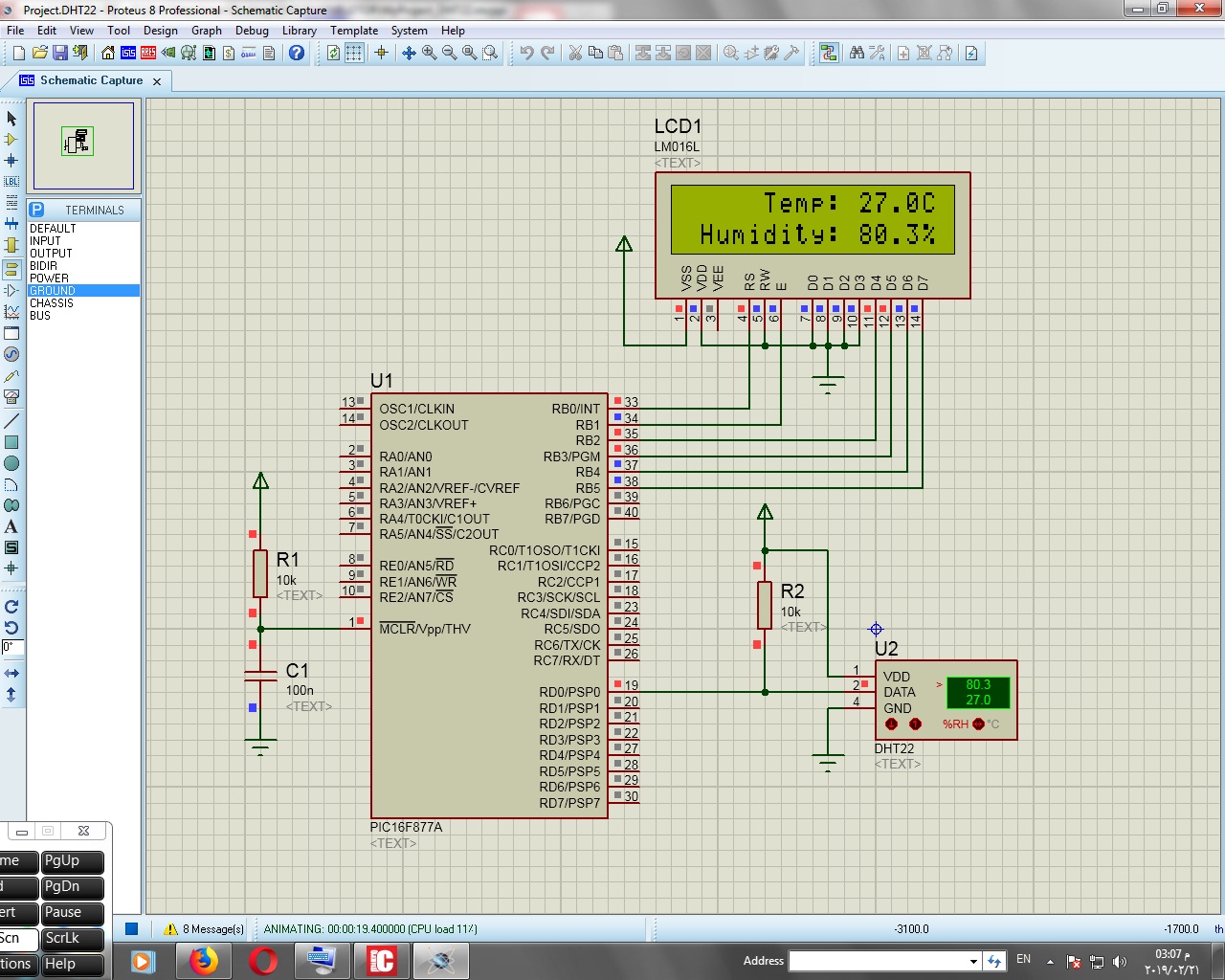Select the Selection Mode arrow tool

coord(11,118)
